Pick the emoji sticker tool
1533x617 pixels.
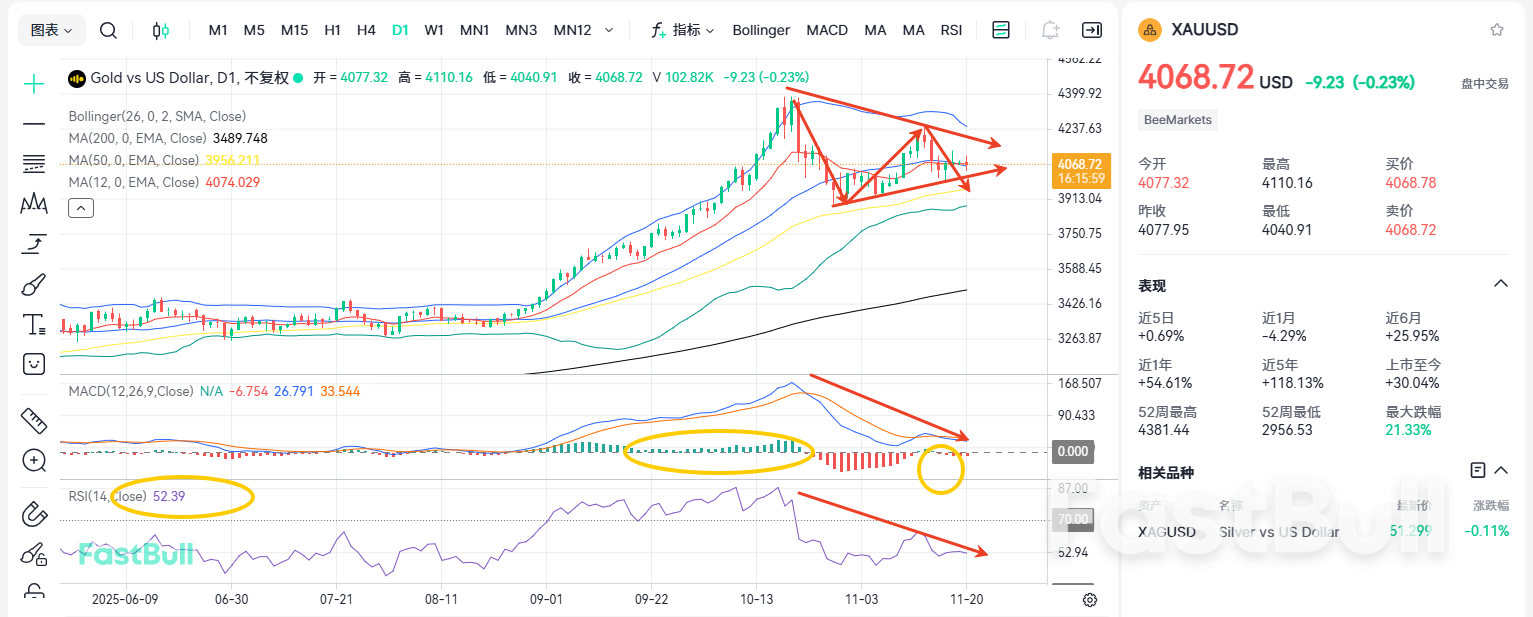pos(33,363)
